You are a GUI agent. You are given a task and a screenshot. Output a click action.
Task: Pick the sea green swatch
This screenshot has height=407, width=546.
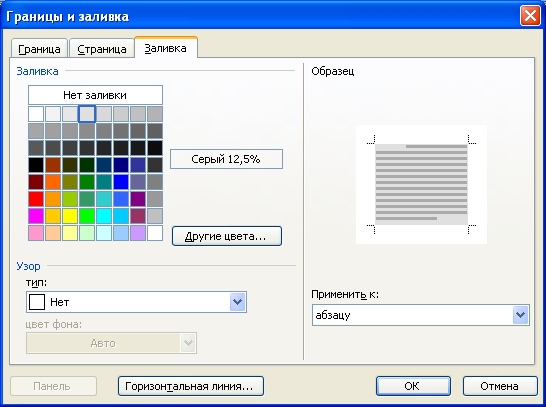(87, 199)
